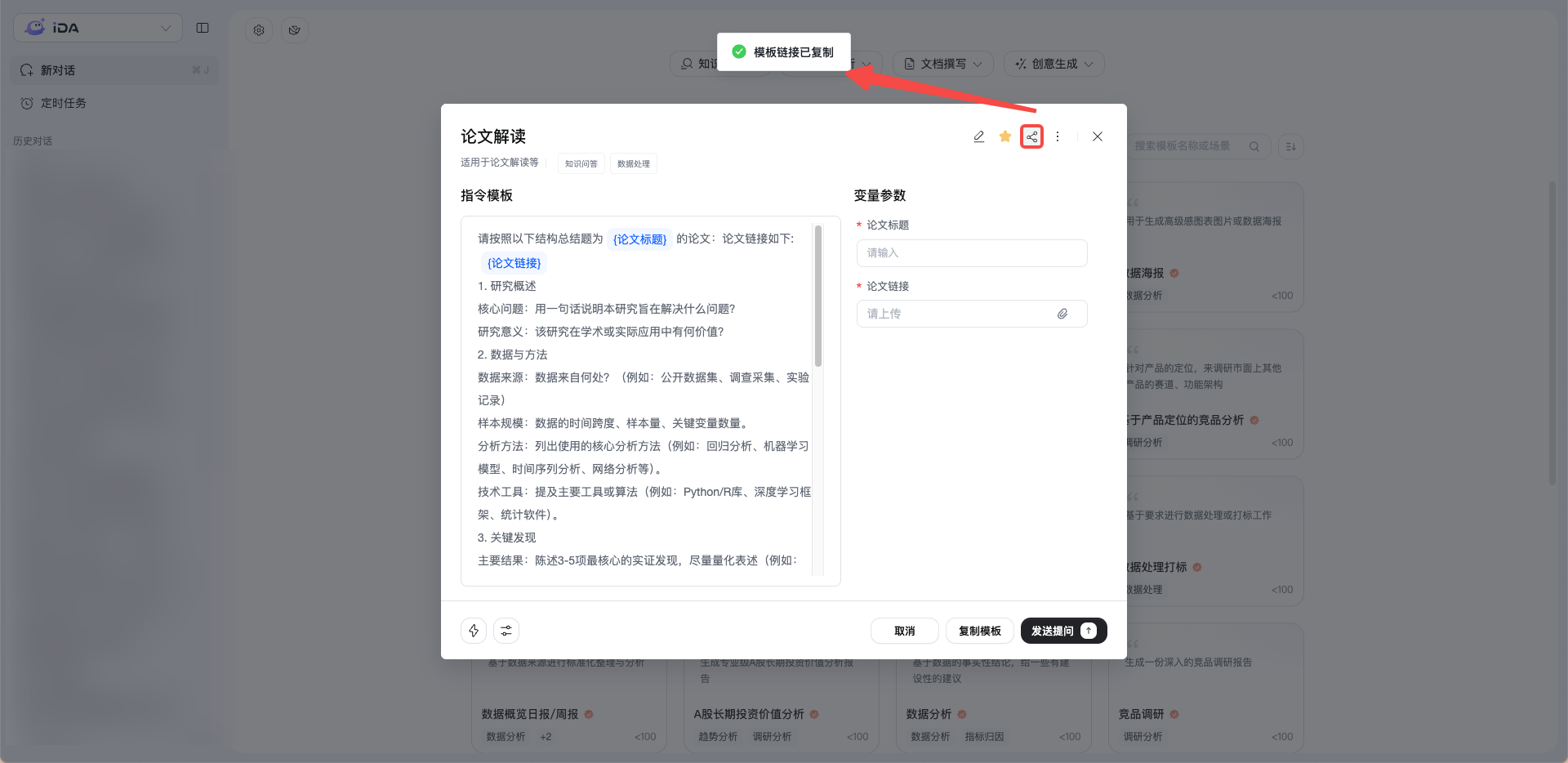Click the 指标归因 tag
The image size is (1568, 763).
coord(984,737)
